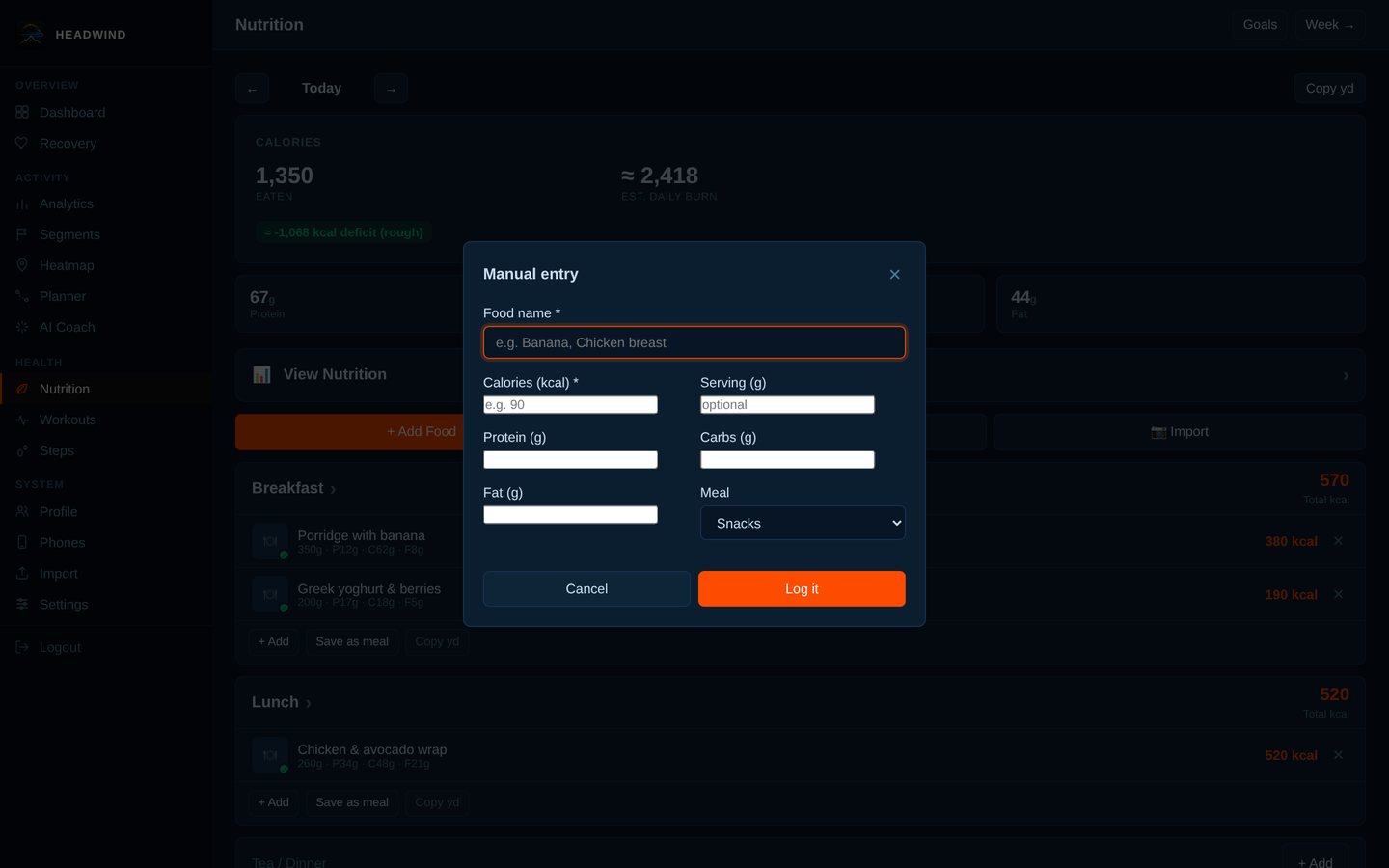1389x868 pixels.
Task: Click + Add under Lunch
Action: (273, 803)
